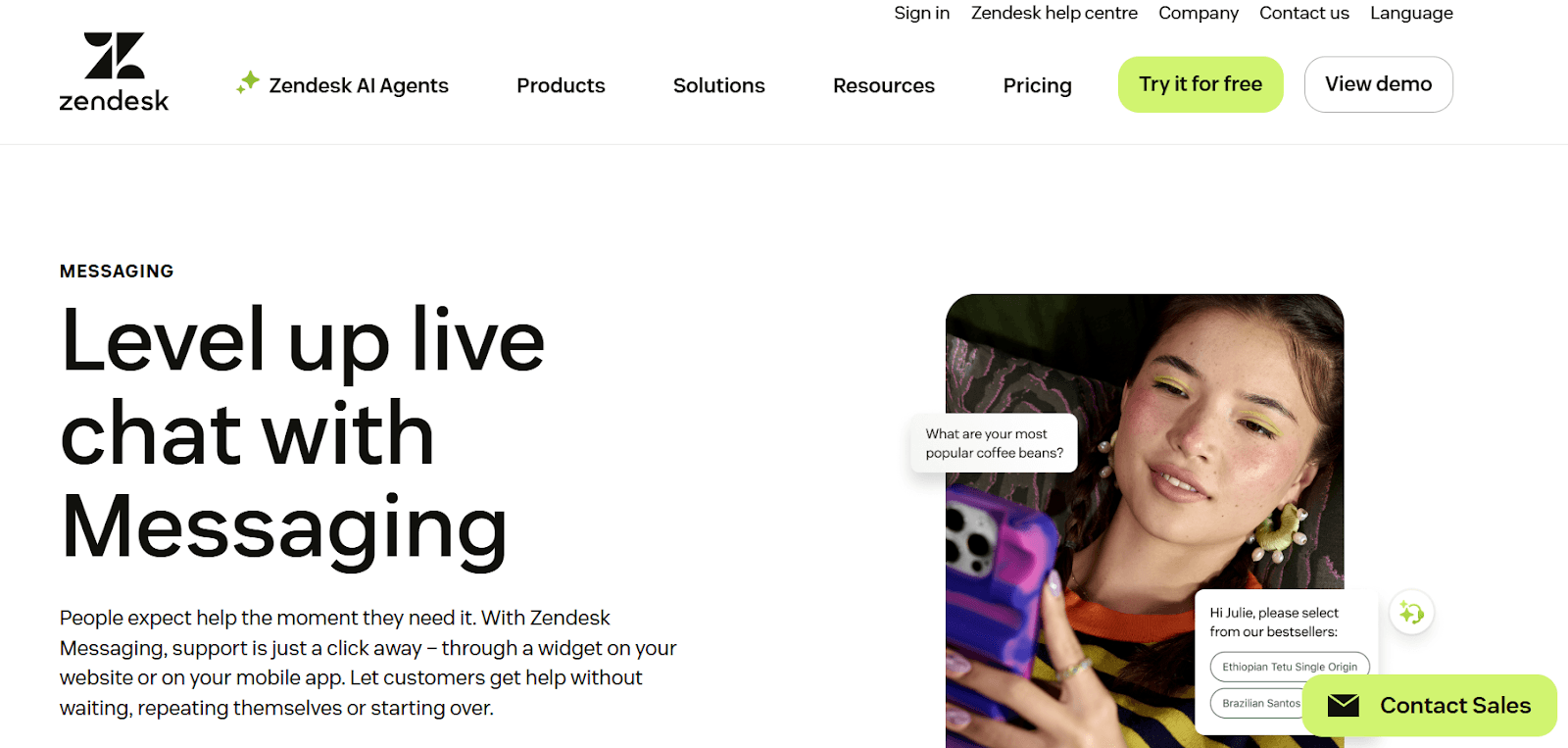Click the Contact Sales button
This screenshot has height=748, width=1568.
pyautogui.click(x=1430, y=705)
